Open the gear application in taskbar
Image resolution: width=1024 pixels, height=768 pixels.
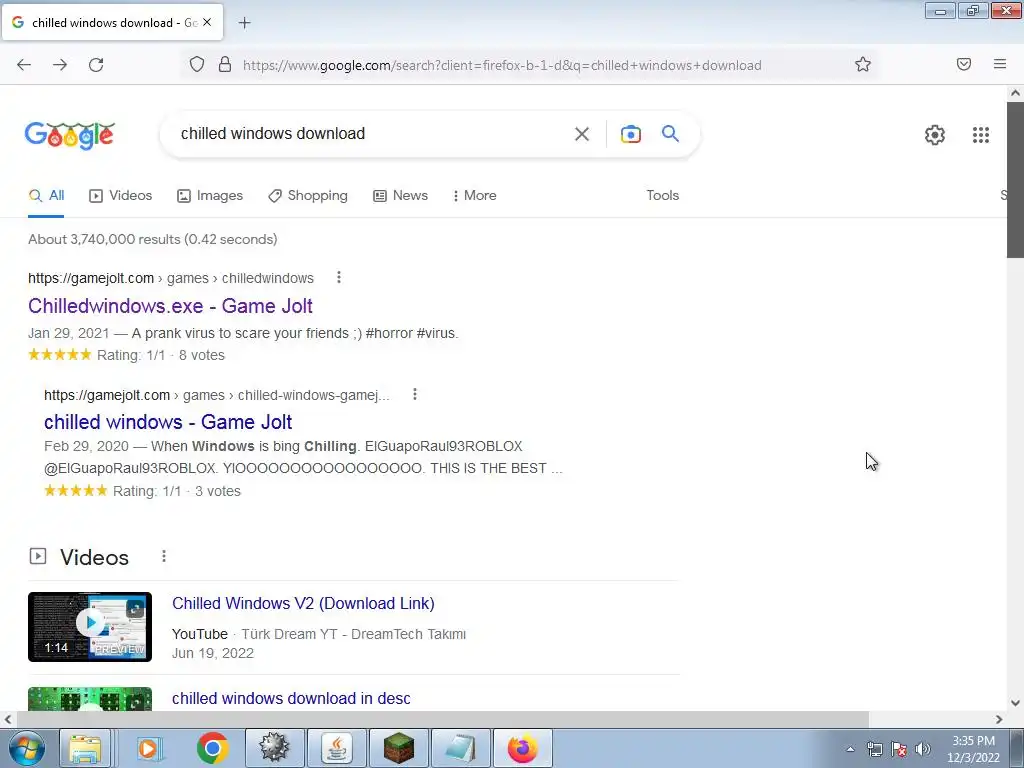tap(274, 748)
